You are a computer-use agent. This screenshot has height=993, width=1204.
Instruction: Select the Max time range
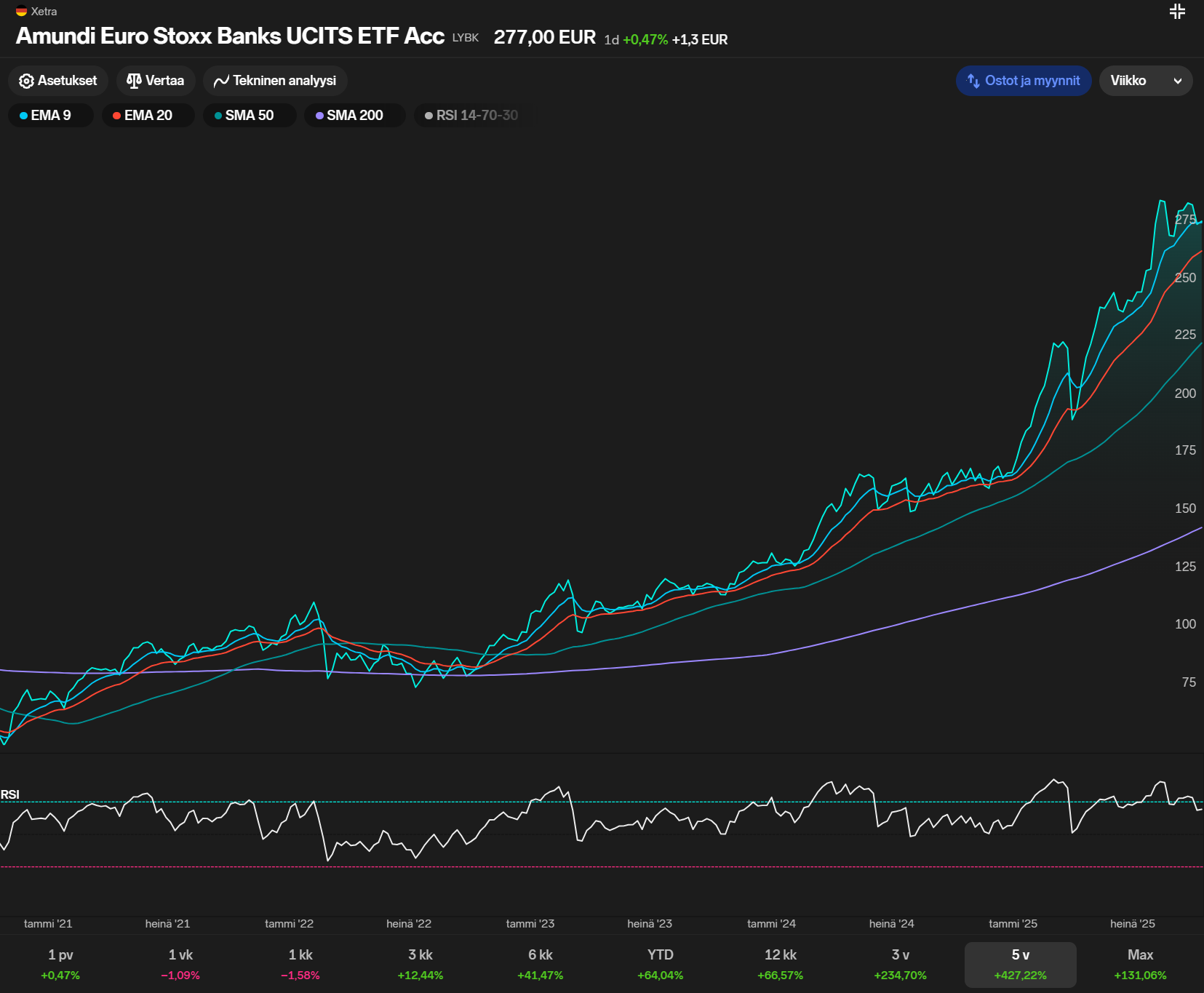coord(1140,964)
